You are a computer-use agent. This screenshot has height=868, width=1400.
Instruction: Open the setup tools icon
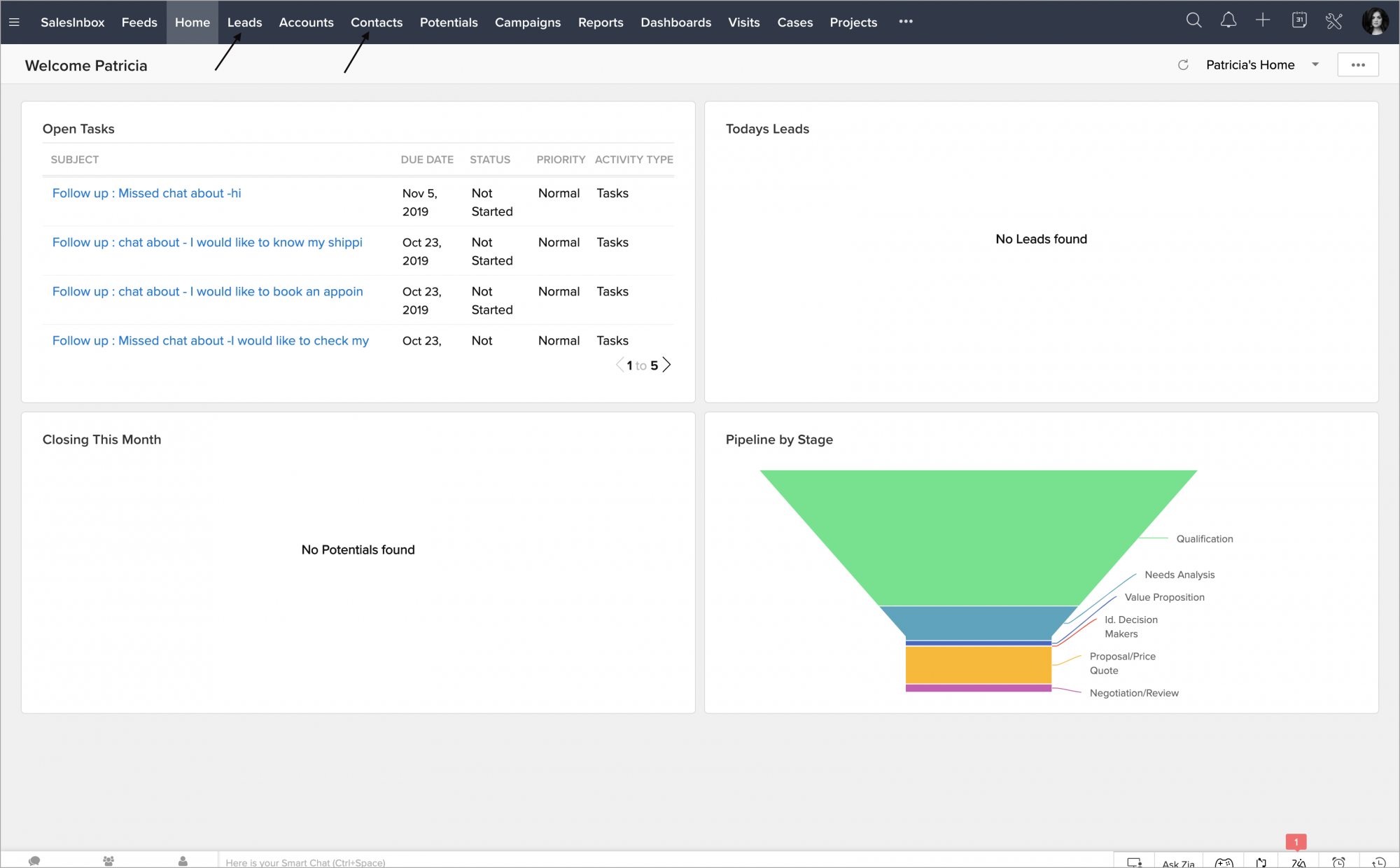click(1334, 21)
